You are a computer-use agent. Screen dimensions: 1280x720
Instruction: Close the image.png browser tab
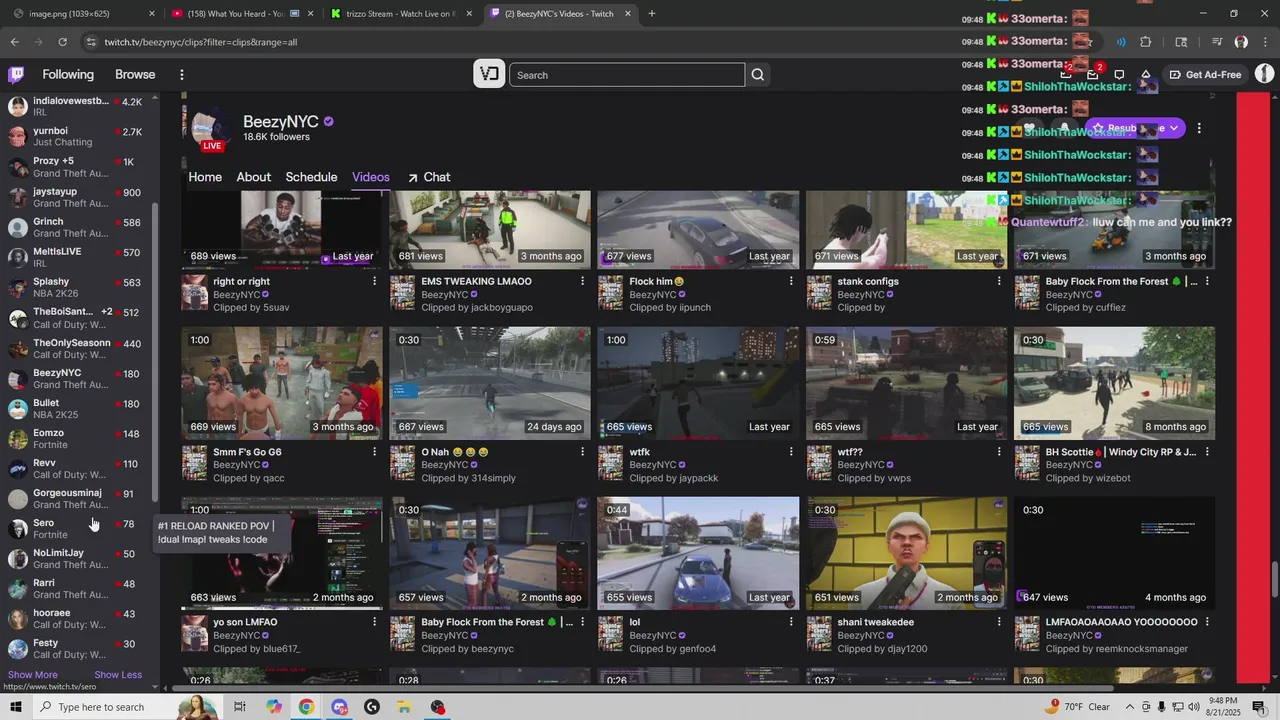click(x=152, y=14)
